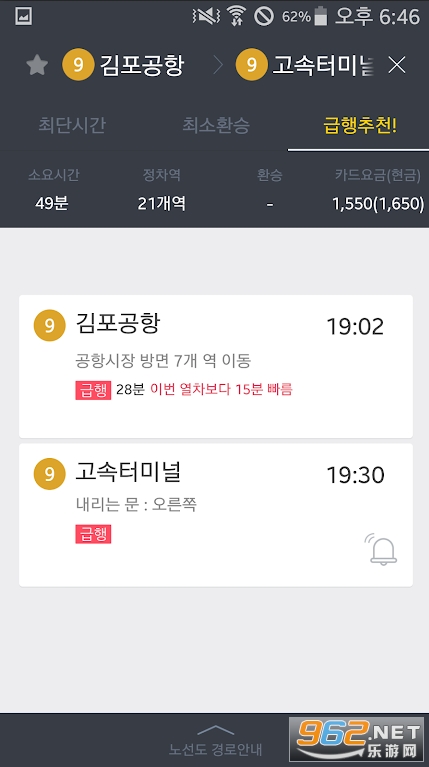Tap the favorite star icon
The height and width of the screenshot is (767, 429).
(37, 65)
